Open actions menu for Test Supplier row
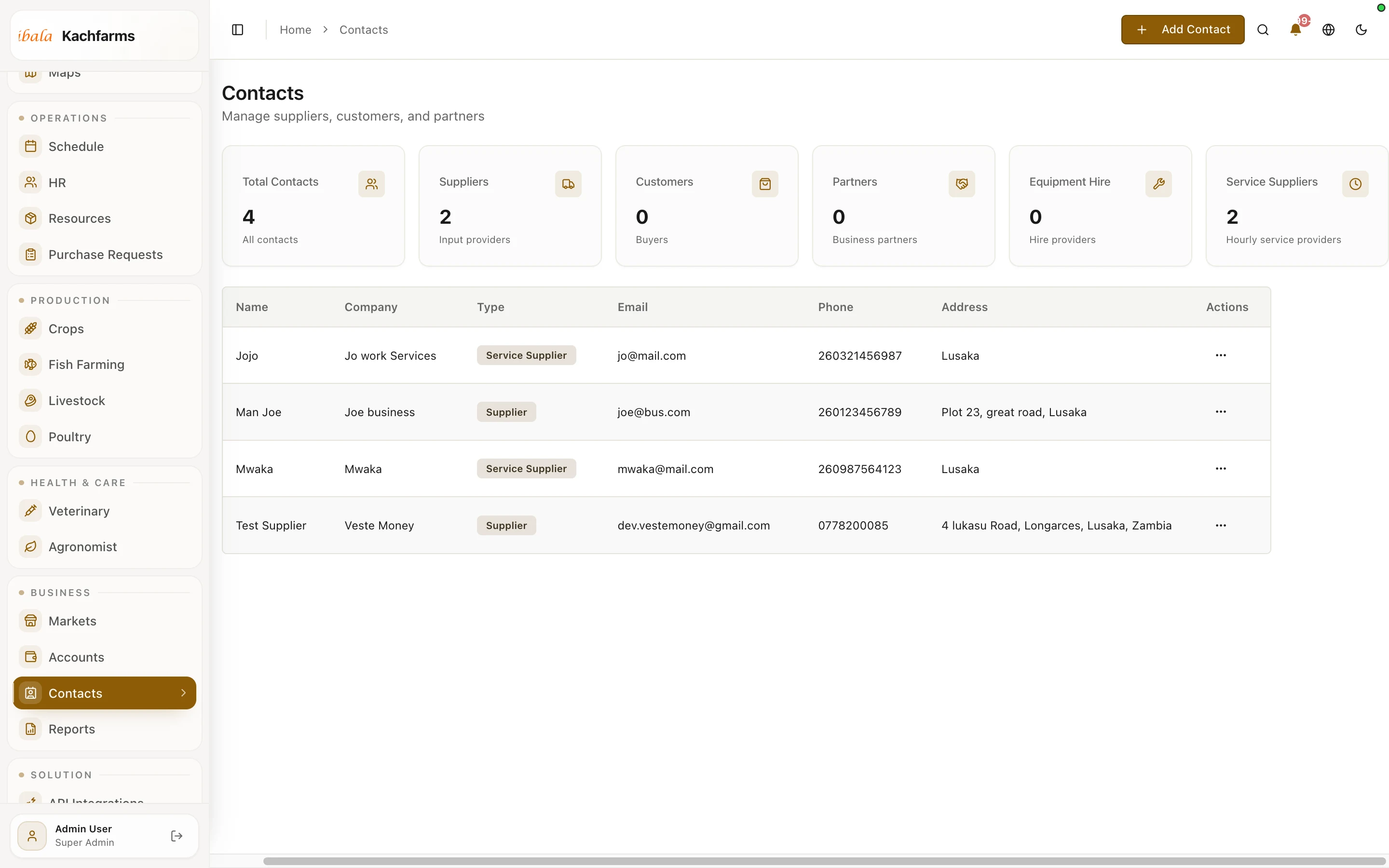Screen dimensions: 1389x868 coord(1221,525)
